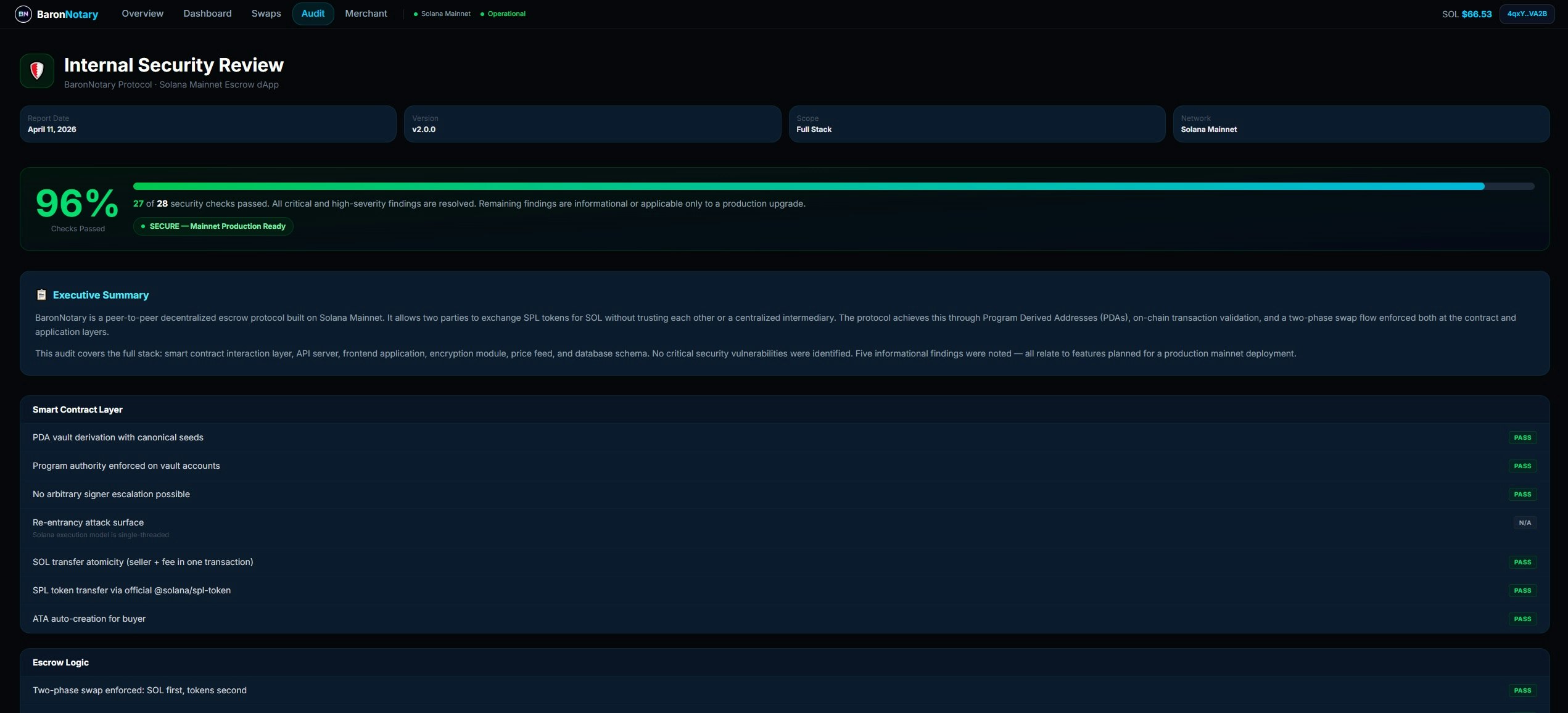Open the Merchant tab
The height and width of the screenshot is (713, 1568).
click(366, 14)
